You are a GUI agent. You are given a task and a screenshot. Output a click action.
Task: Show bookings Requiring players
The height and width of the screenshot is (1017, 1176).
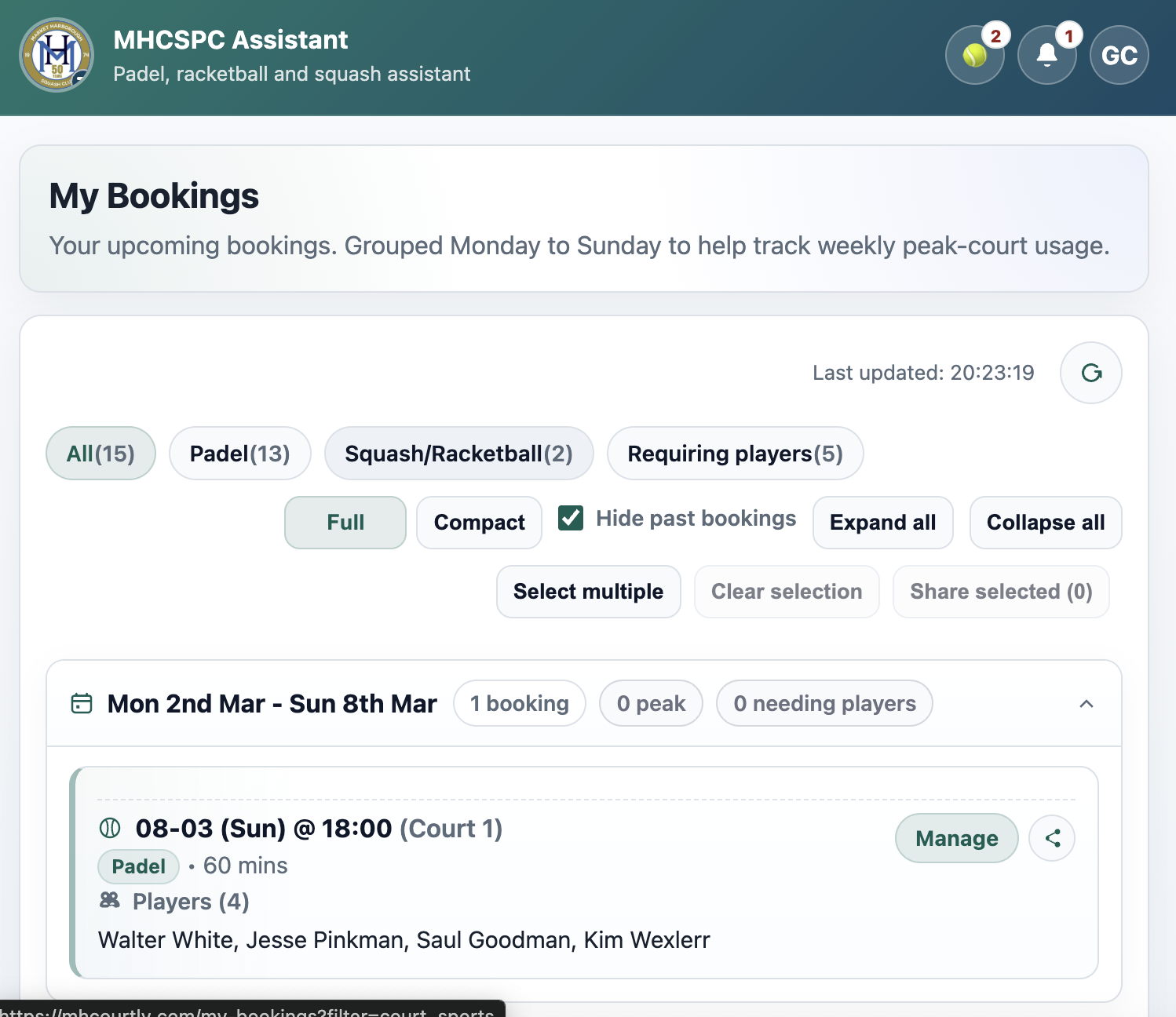pyautogui.click(x=735, y=453)
